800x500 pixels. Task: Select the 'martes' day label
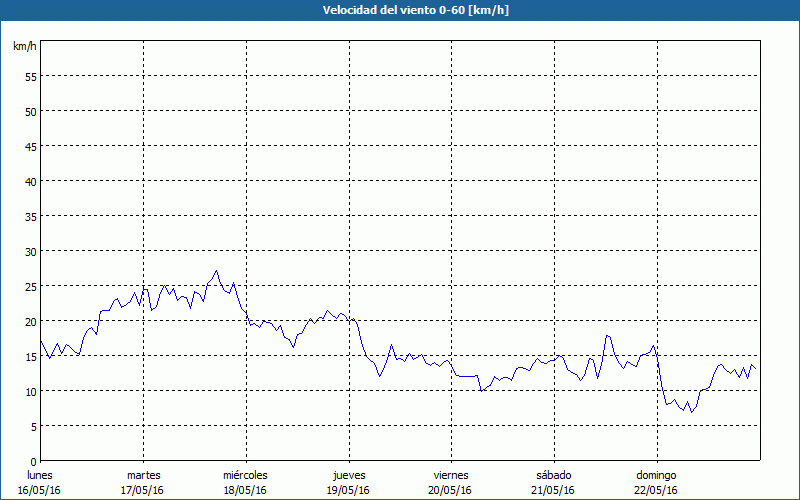tap(143, 474)
